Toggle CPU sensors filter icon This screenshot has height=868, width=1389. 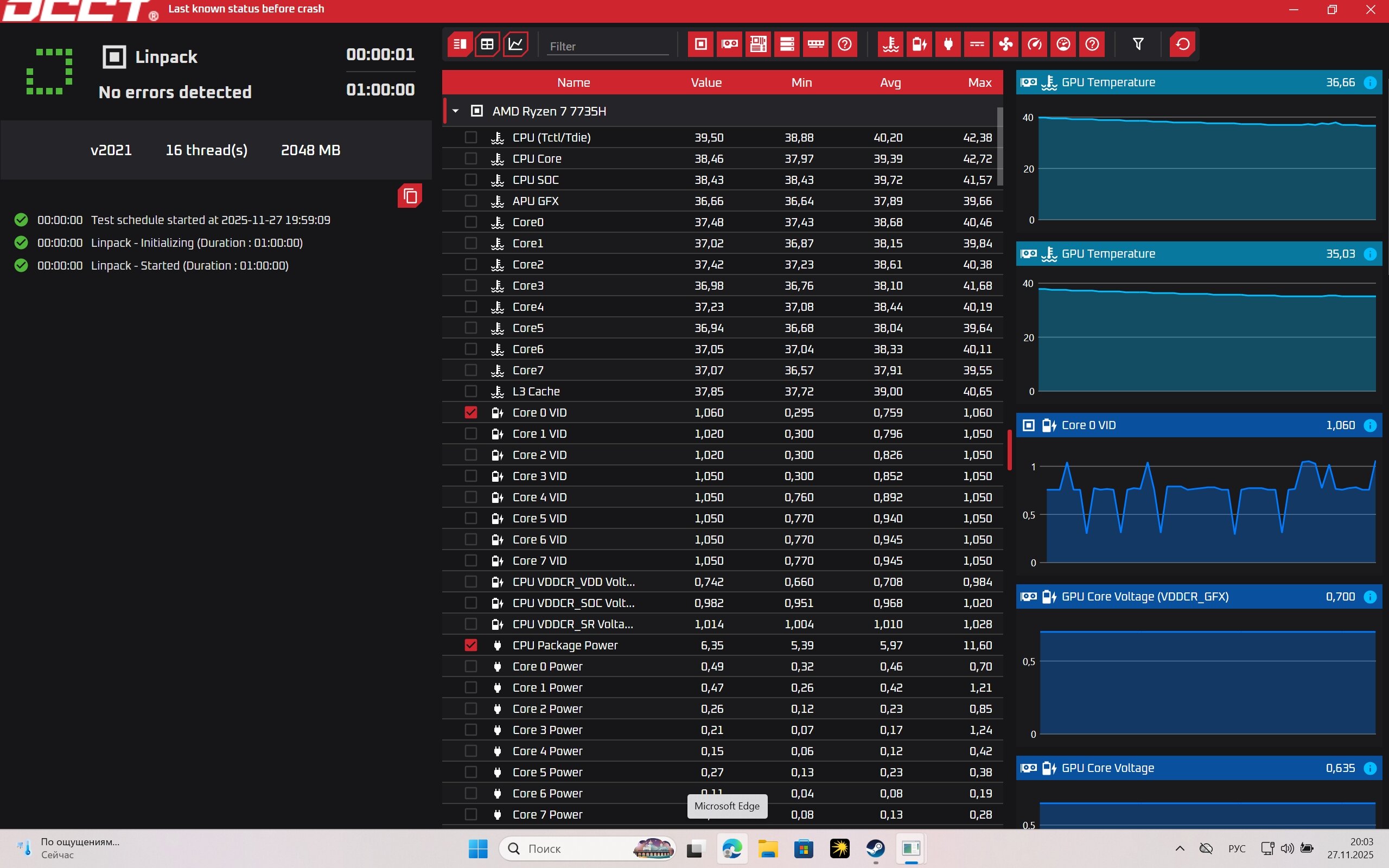click(701, 44)
